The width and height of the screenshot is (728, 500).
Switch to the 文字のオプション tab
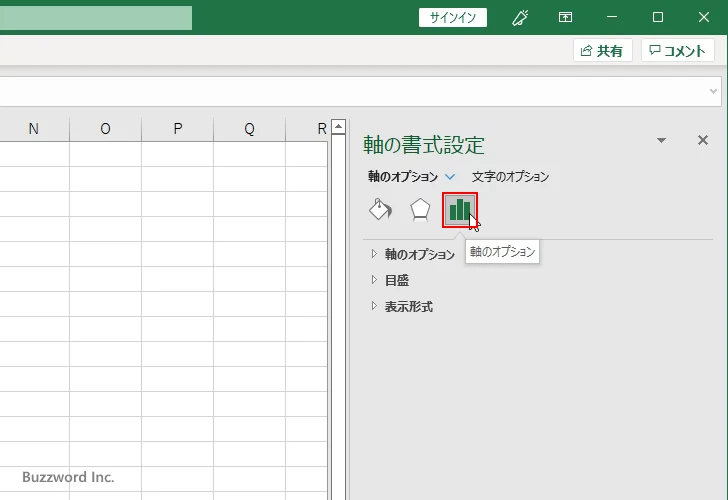(x=510, y=177)
